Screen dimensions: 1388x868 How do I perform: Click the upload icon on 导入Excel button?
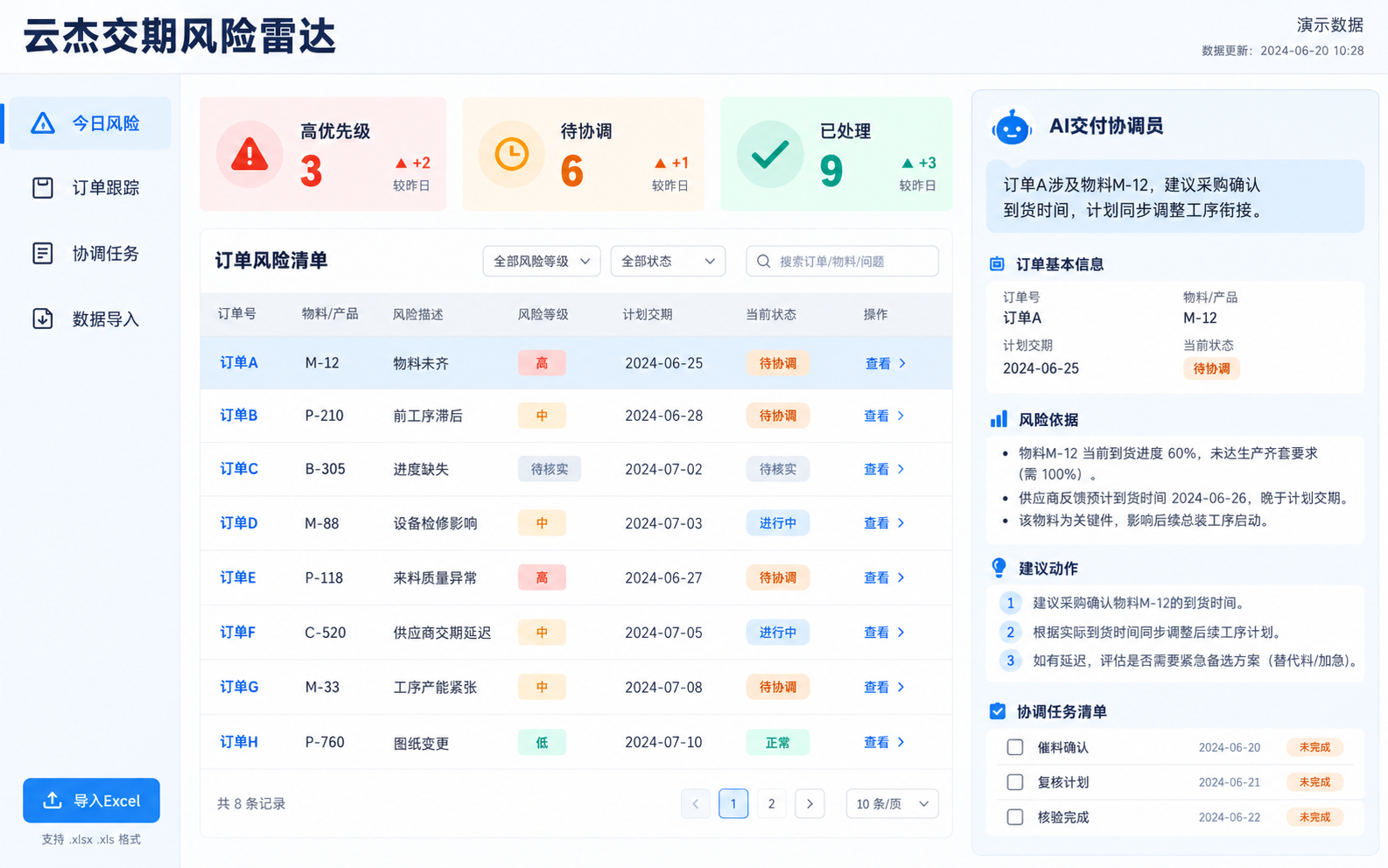click(x=53, y=801)
